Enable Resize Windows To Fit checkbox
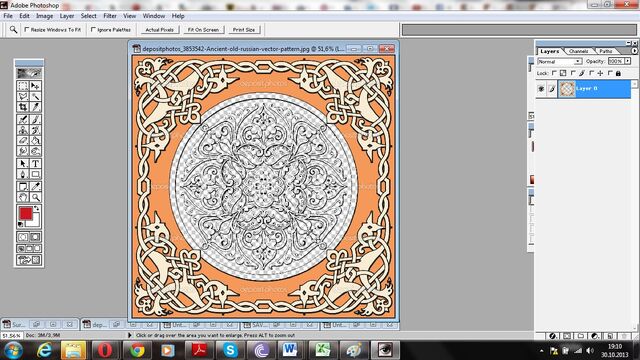 click(x=27, y=29)
